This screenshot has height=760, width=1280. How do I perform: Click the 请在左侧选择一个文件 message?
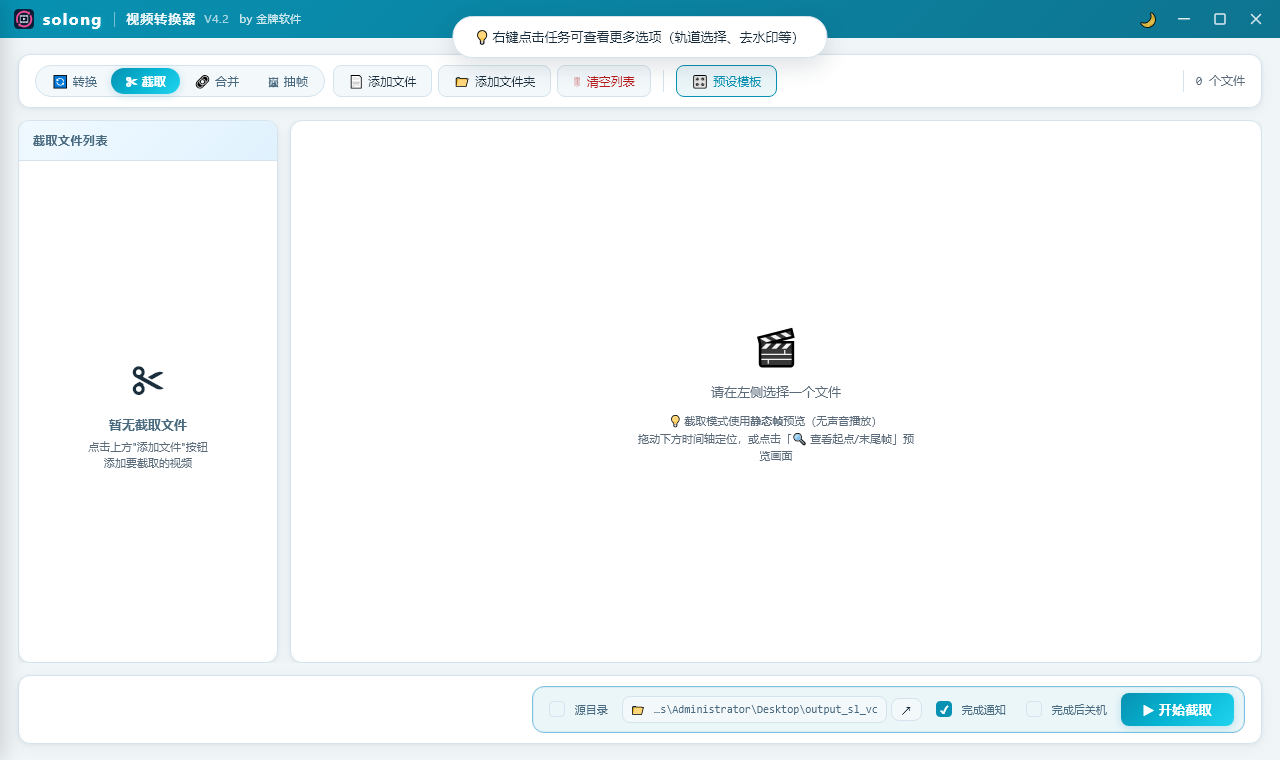776,392
